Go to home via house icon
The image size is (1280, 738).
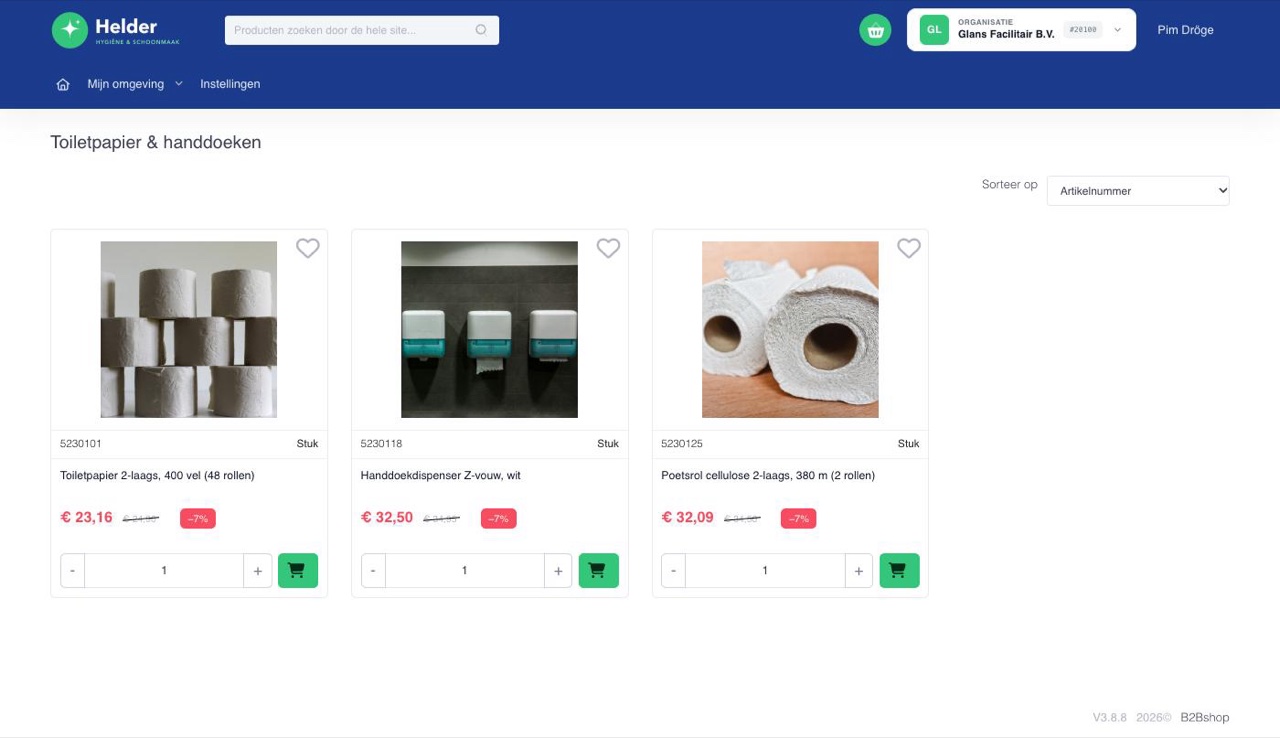(63, 84)
